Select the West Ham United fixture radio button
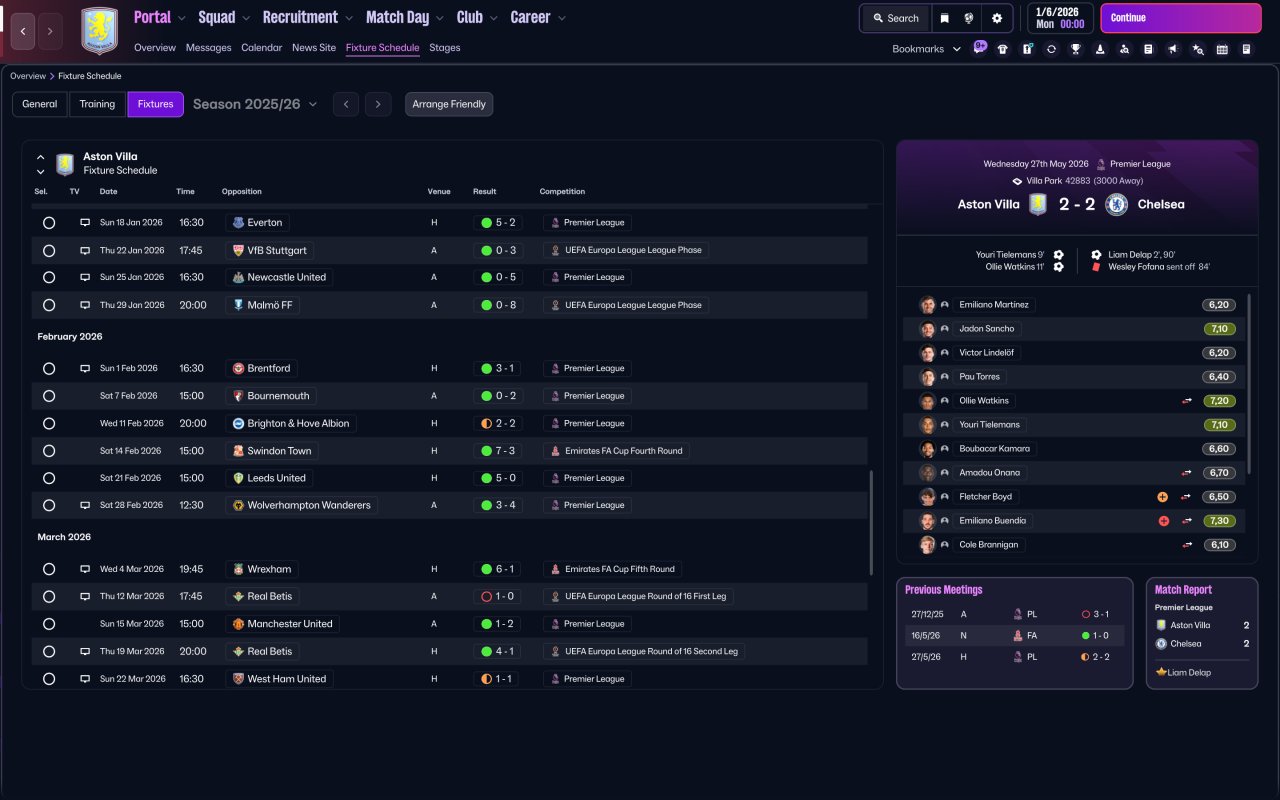Screen dimensions: 1280x800 [49, 679]
